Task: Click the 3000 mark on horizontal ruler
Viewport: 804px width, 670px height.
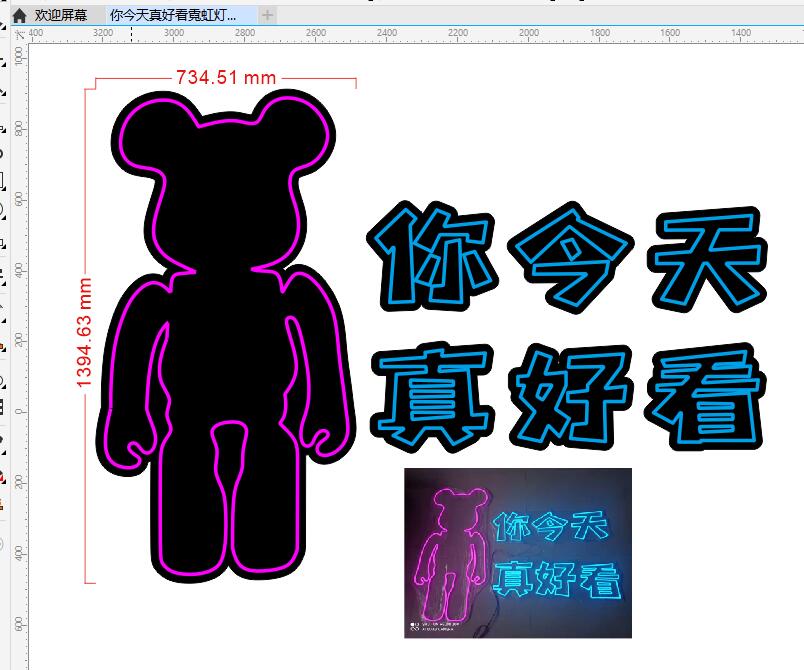Action: pyautogui.click(x=173, y=33)
